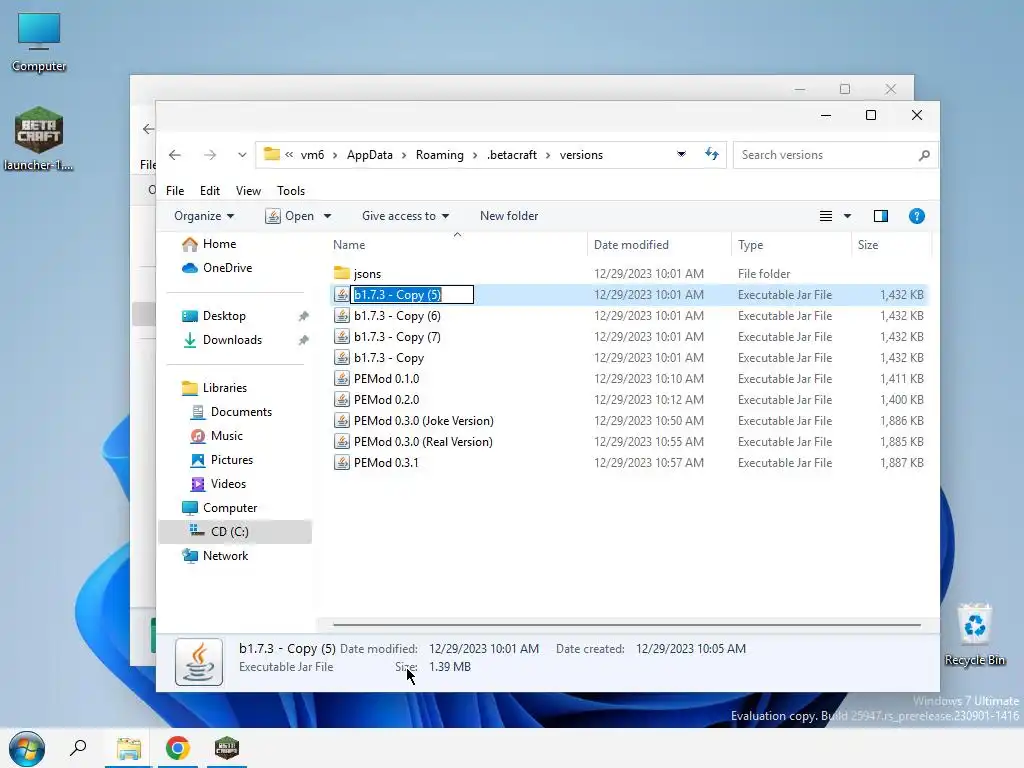
Task: Open the recent locations chevron
Action: point(242,155)
